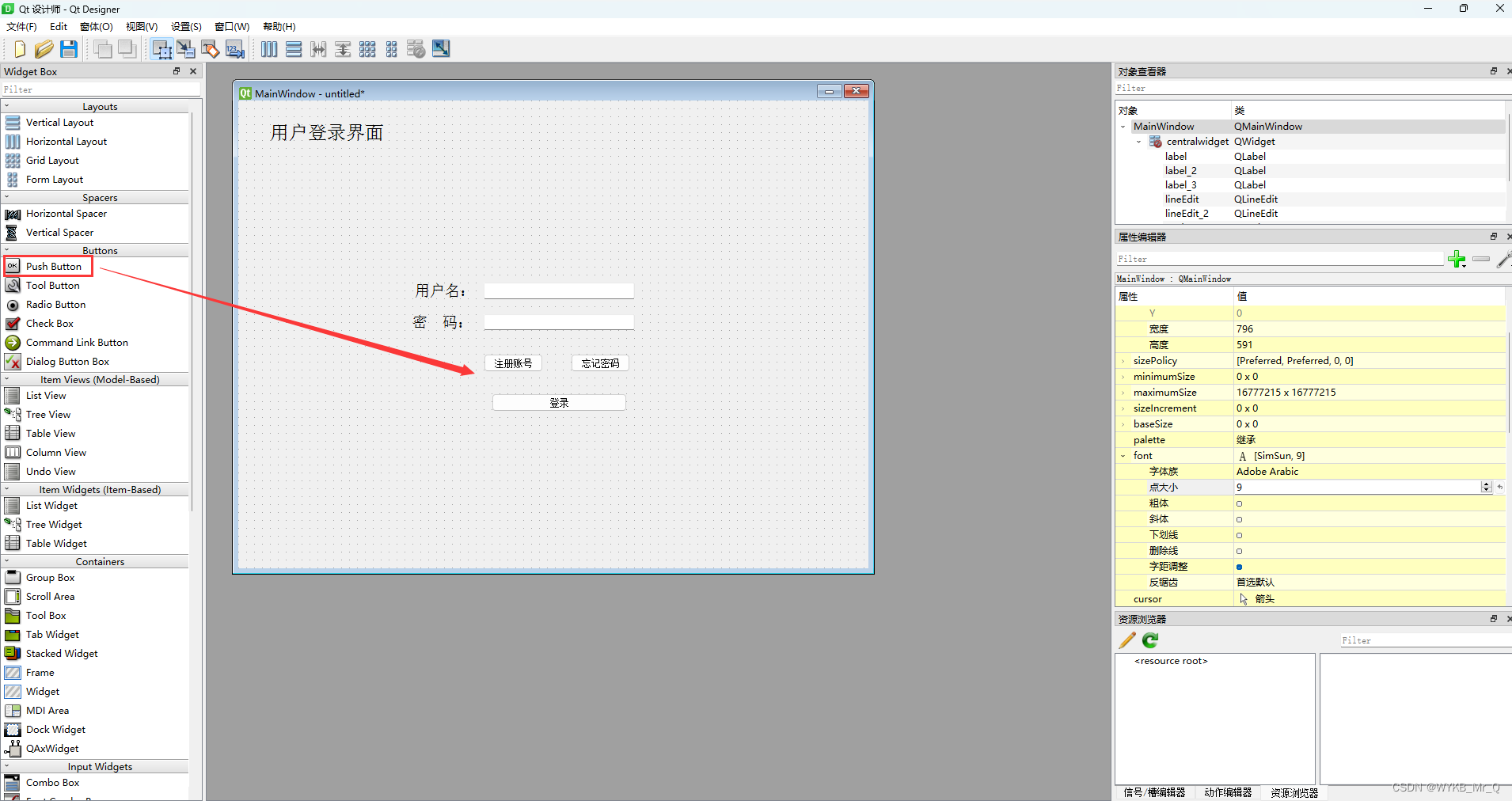This screenshot has width=1512, height=801.
Task: Click the 注册账号 button on the form
Action: tap(513, 363)
